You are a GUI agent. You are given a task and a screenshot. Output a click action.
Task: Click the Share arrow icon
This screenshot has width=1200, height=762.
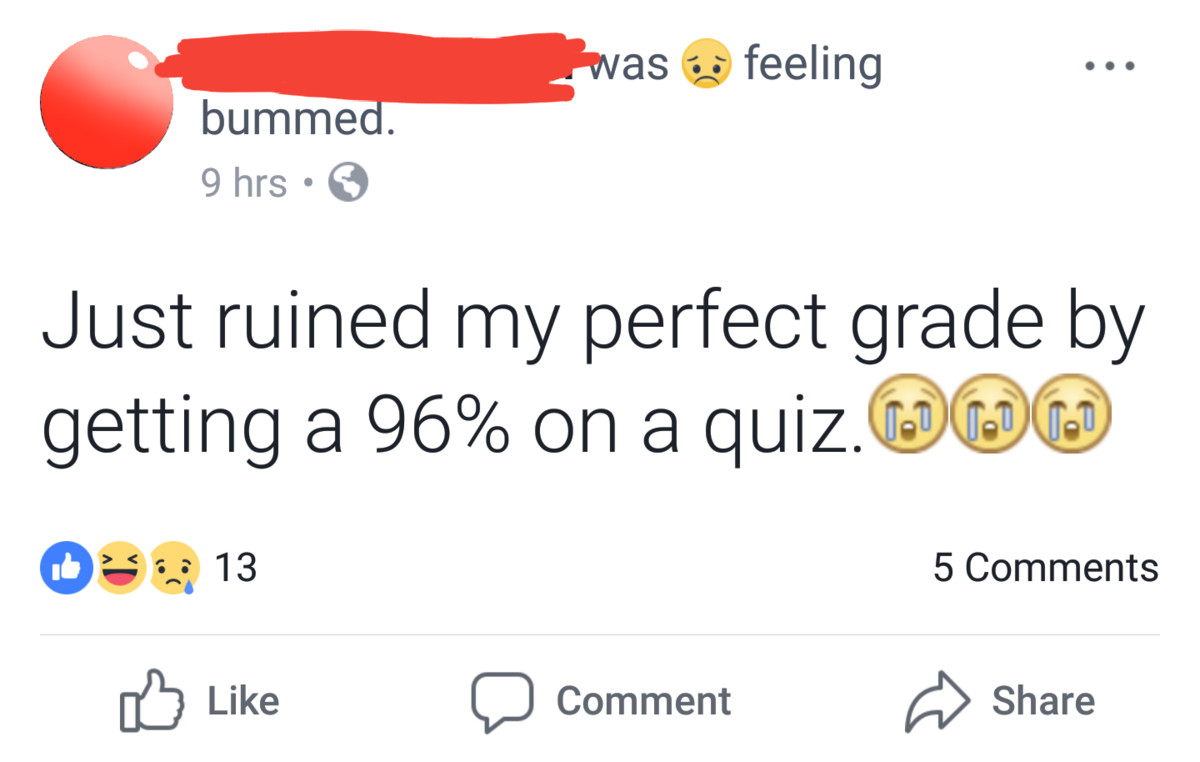coord(936,701)
